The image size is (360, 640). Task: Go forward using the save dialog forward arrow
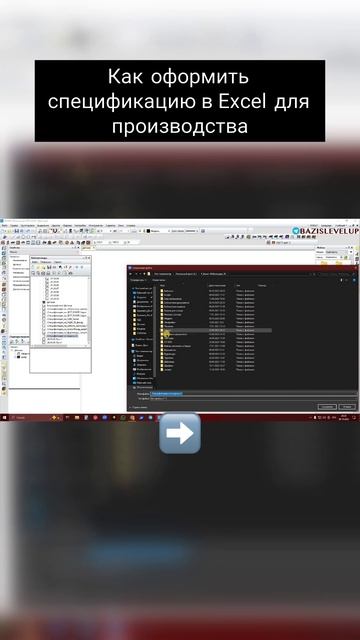[137, 274]
